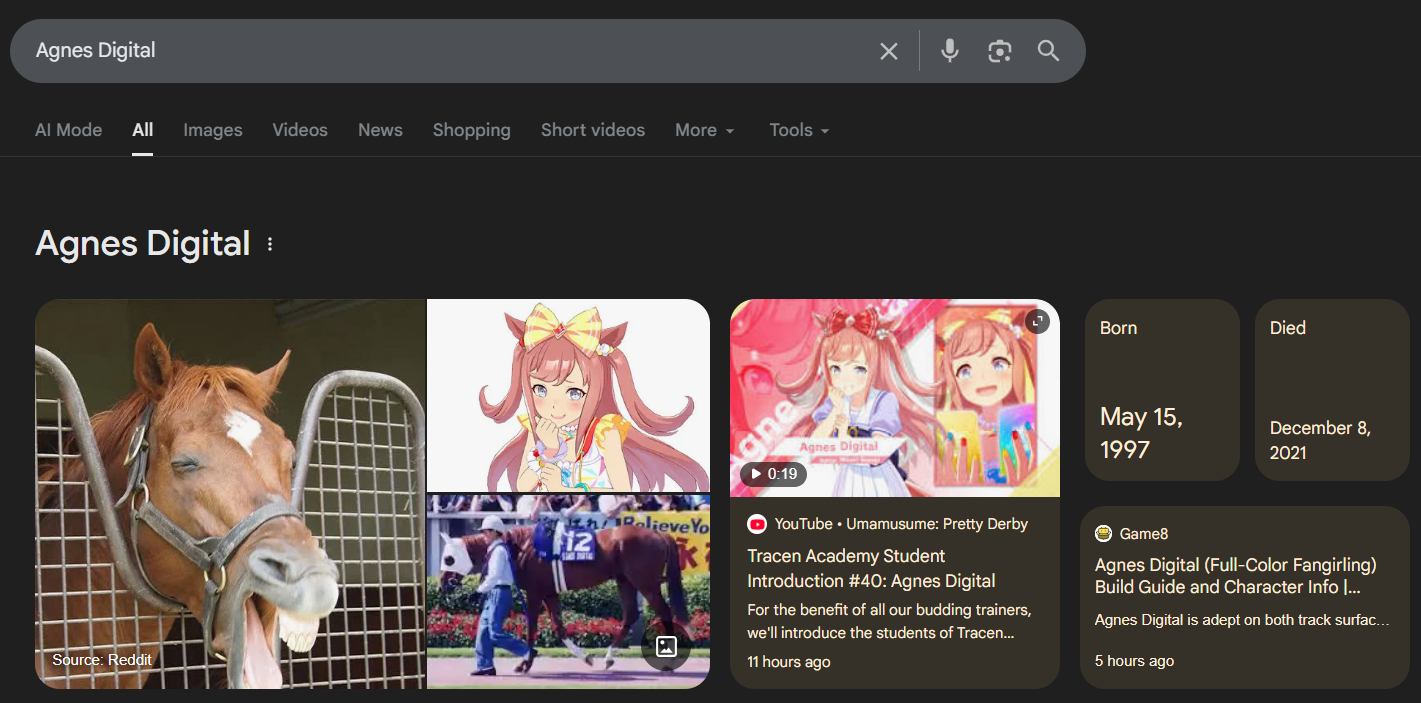Screen dimensions: 1421x703
Task: Expand the More dropdown menu
Action: tap(705, 130)
